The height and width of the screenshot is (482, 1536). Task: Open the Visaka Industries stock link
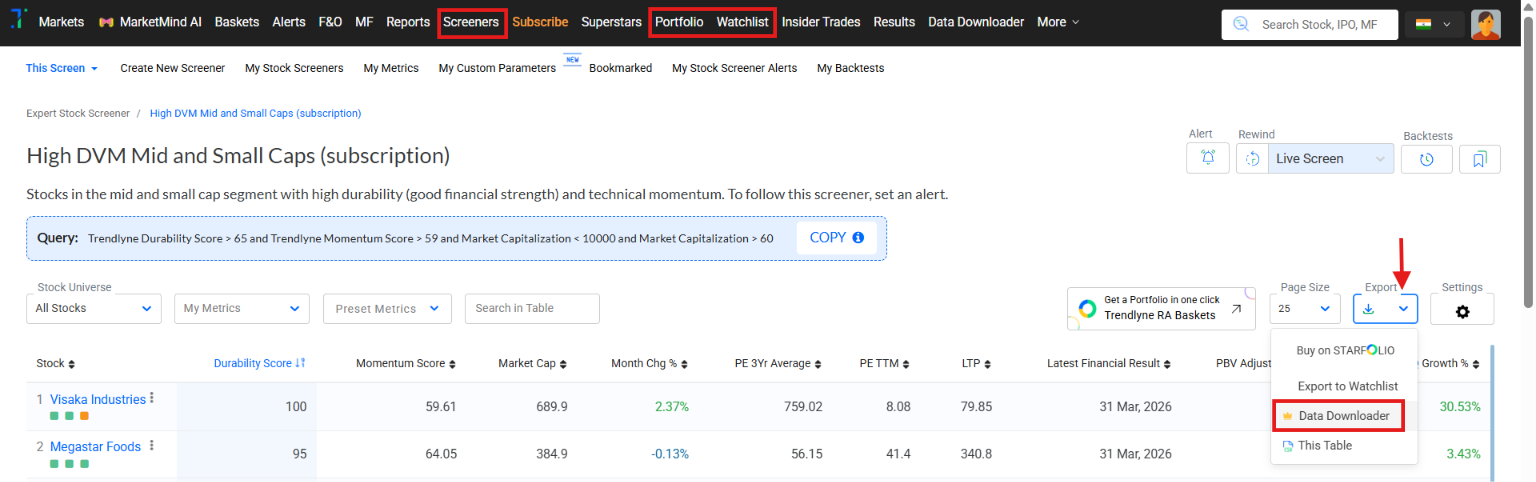pyautogui.click(x=98, y=399)
